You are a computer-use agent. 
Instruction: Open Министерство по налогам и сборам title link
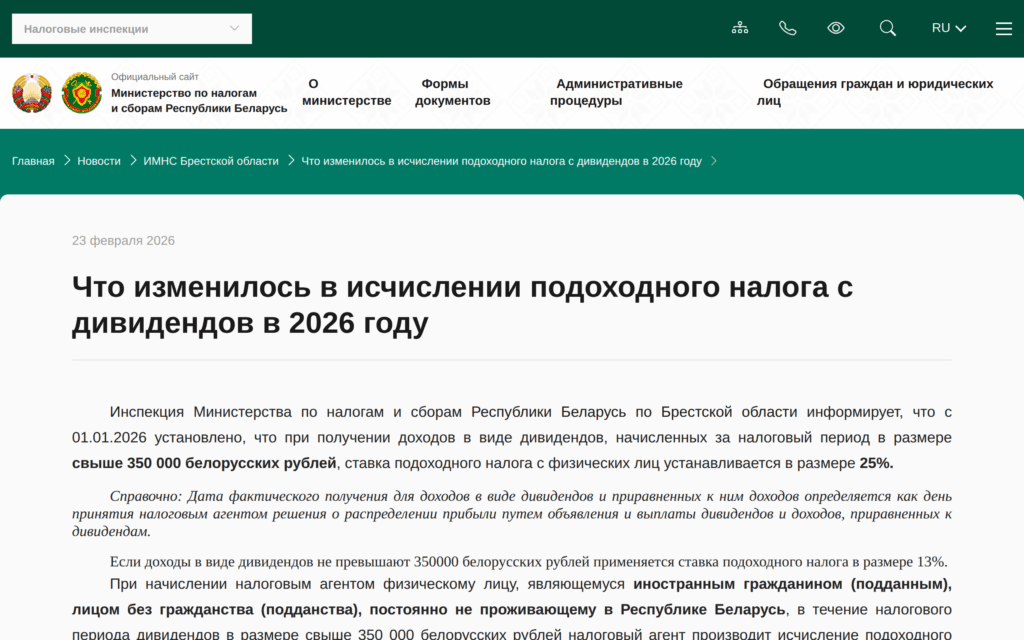tap(199, 101)
